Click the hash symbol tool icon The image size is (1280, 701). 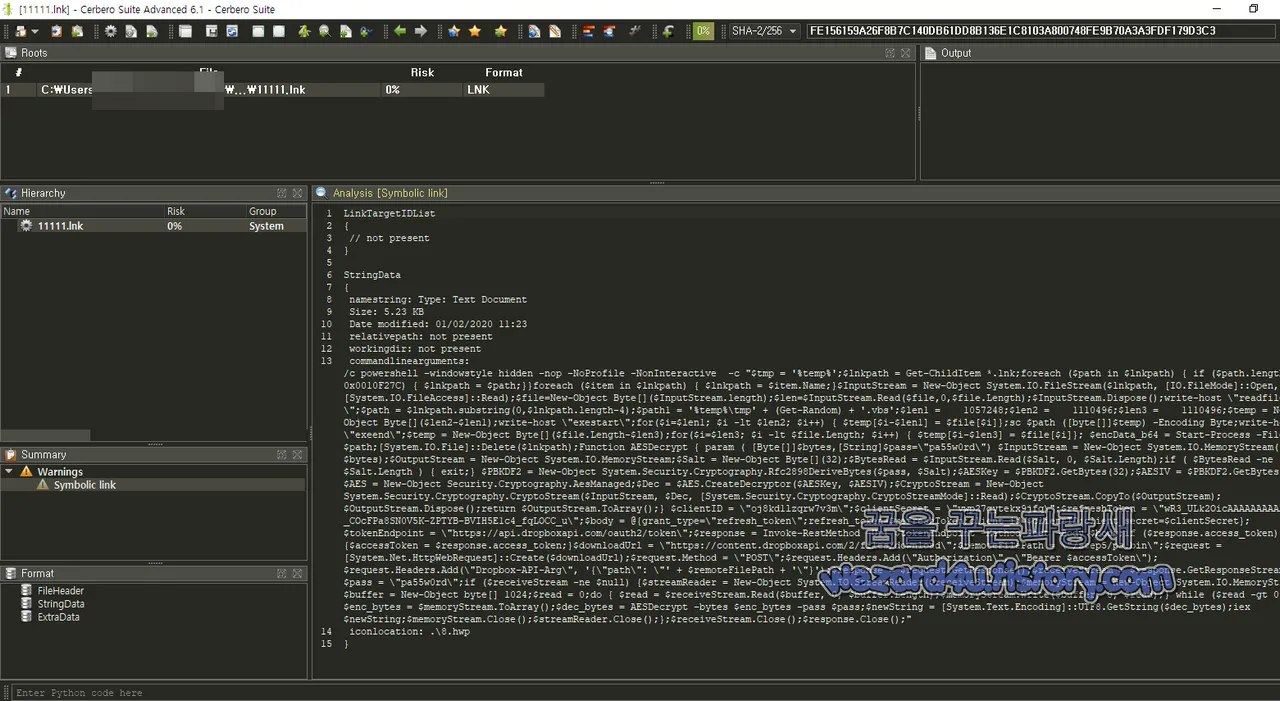click(634, 31)
